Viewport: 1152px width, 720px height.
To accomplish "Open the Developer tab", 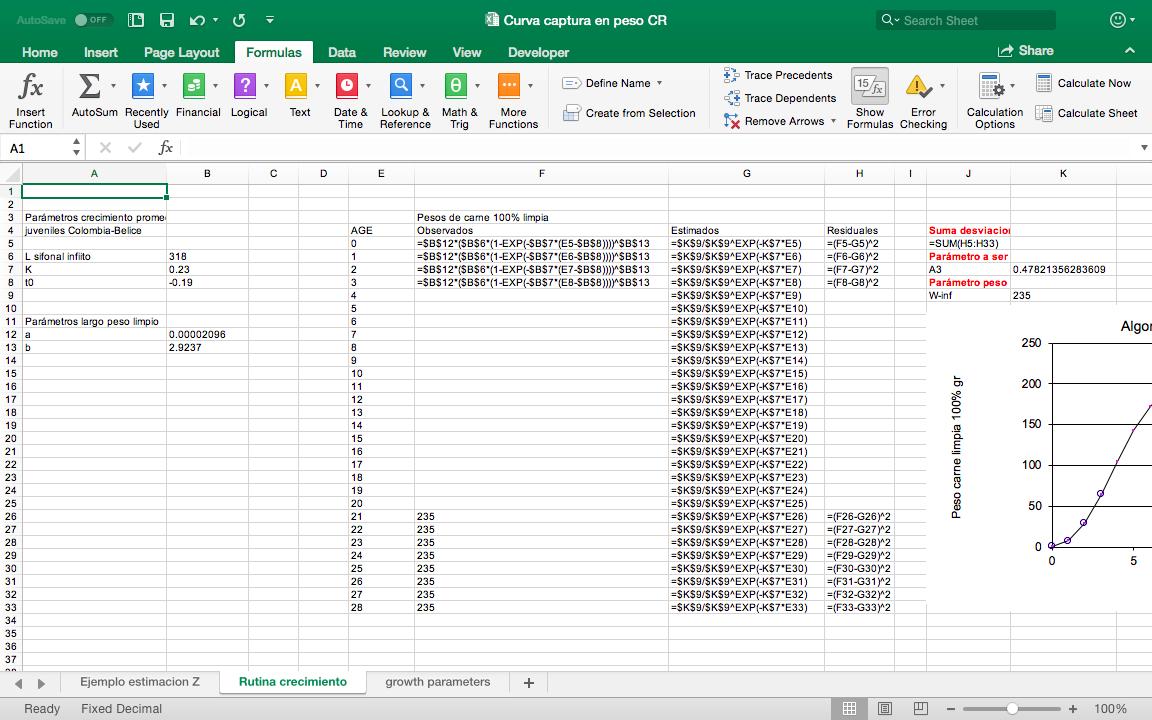I will pyautogui.click(x=539, y=52).
